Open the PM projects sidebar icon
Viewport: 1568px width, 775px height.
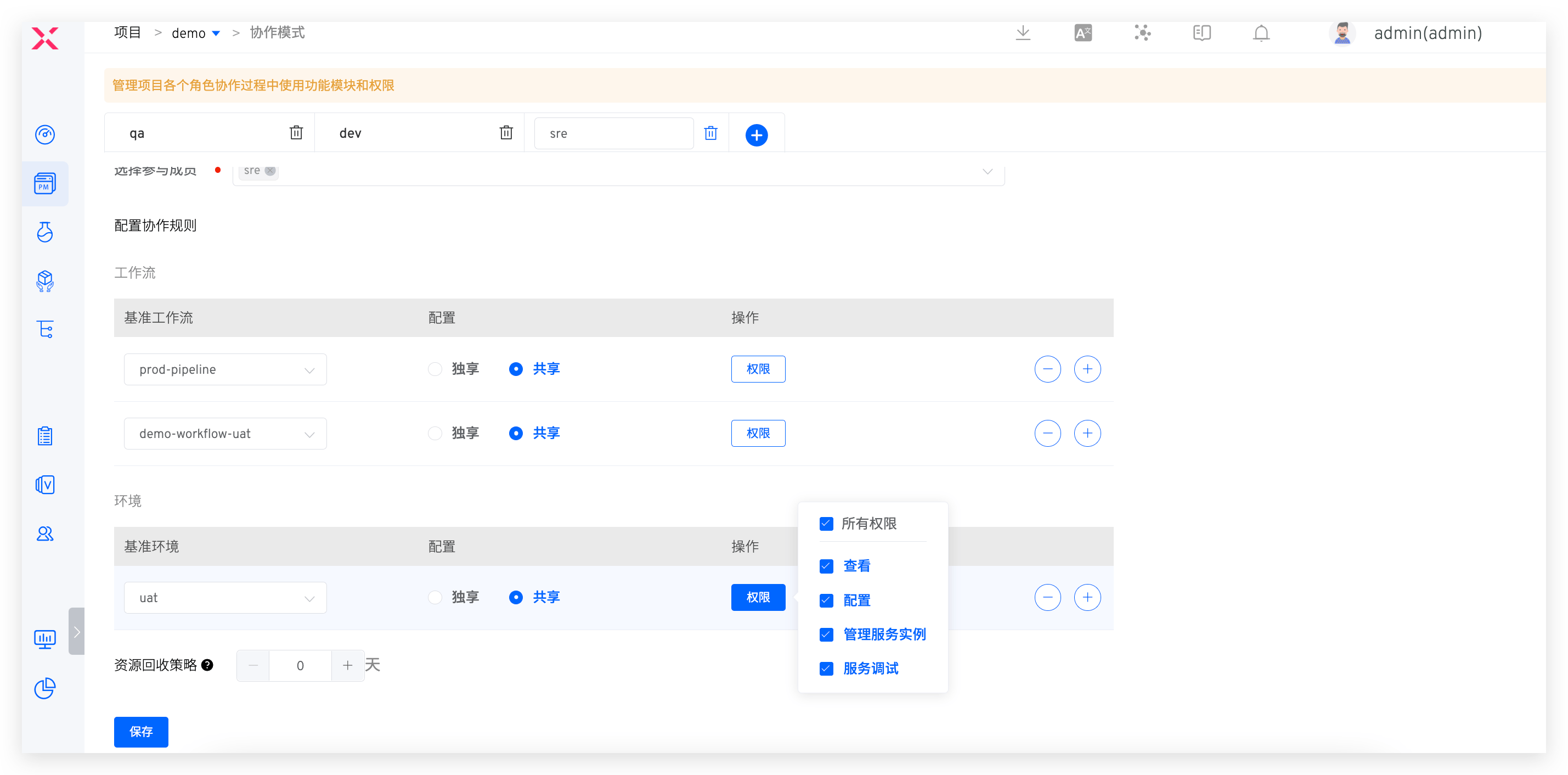coord(45,183)
